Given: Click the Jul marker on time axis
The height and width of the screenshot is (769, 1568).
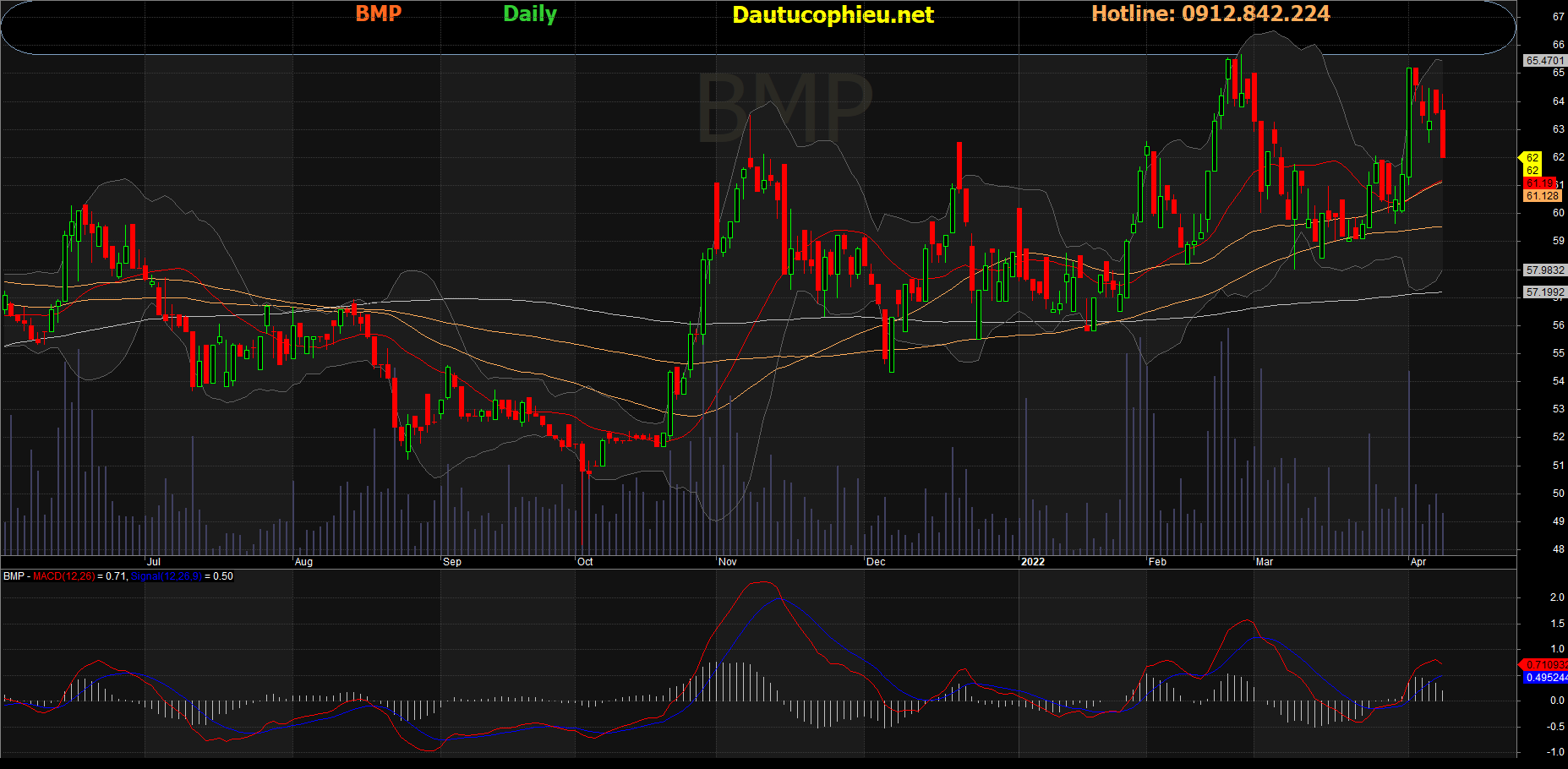Looking at the screenshot, I should coord(153,562).
